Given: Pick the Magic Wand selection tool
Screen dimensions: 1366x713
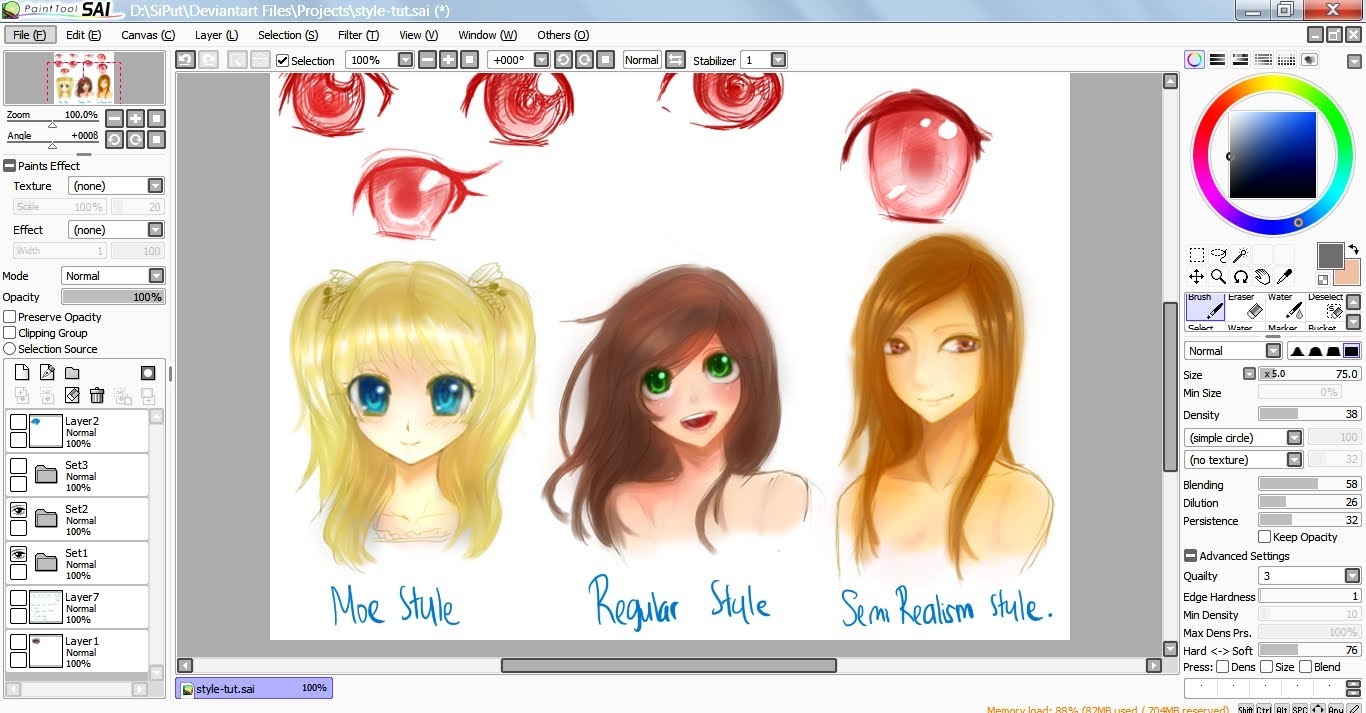Looking at the screenshot, I should (1241, 255).
